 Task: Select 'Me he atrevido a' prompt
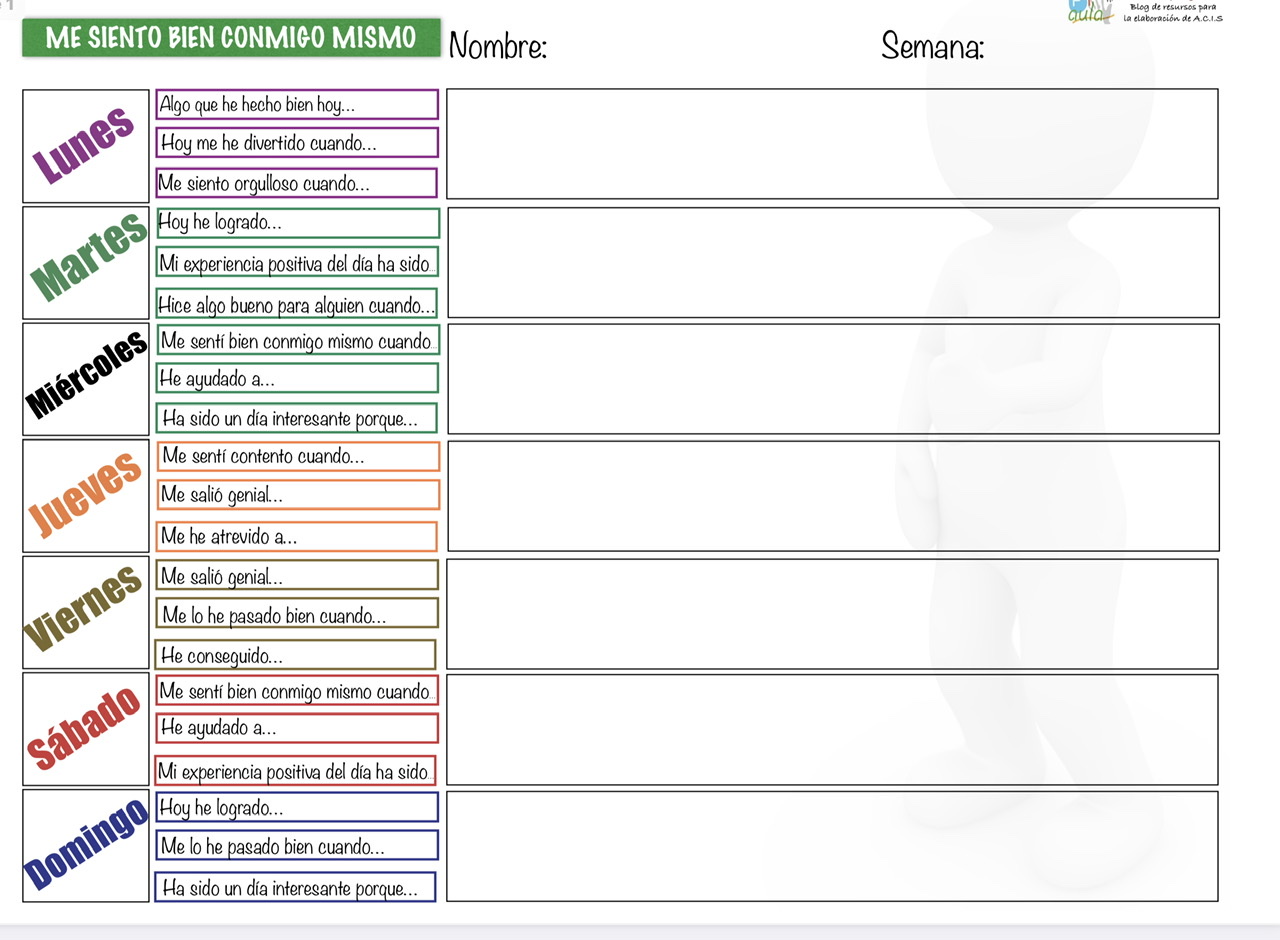[x=297, y=537]
